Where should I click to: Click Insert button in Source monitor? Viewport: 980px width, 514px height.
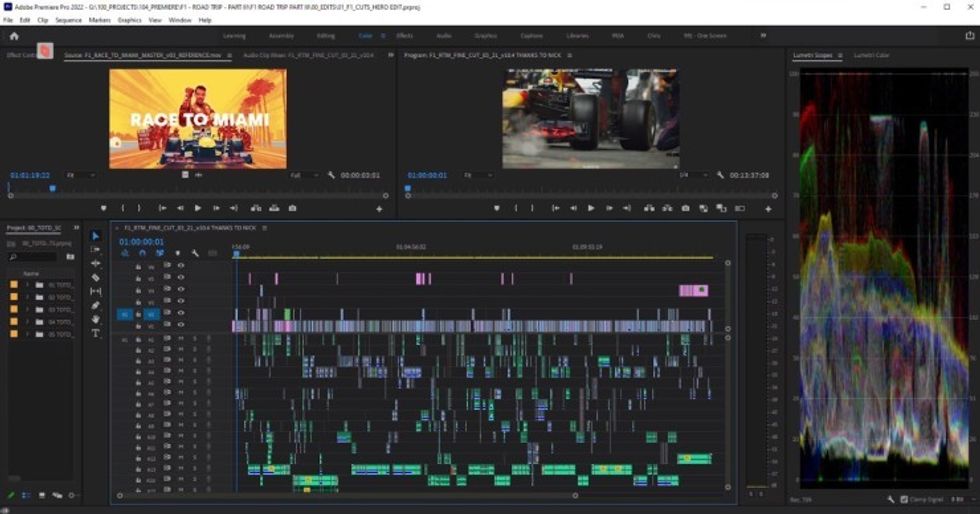[256, 208]
